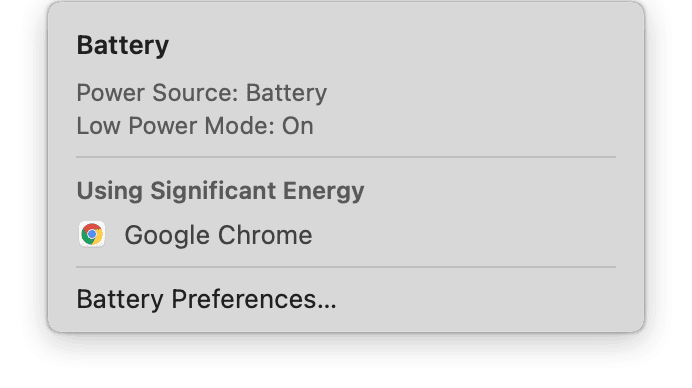Click the word Preferences in bottom item

click(244, 299)
